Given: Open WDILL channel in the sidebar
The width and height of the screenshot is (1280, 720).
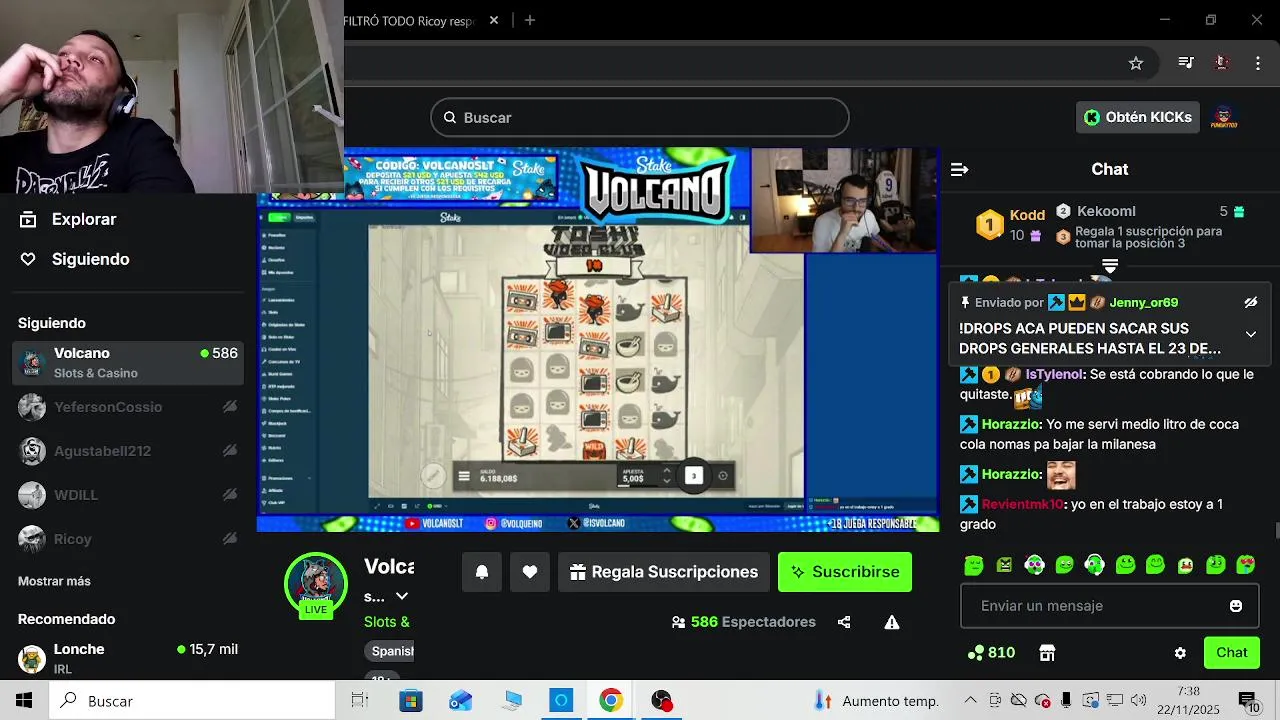Looking at the screenshot, I should coord(128,495).
